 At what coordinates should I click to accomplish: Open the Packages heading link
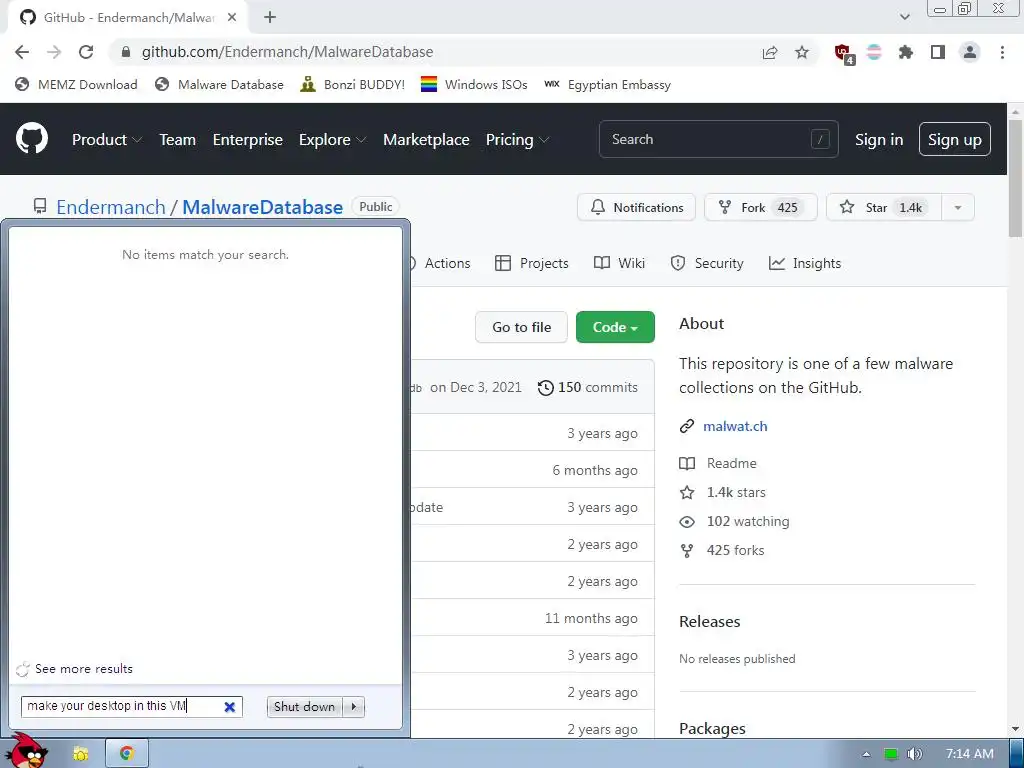click(712, 728)
